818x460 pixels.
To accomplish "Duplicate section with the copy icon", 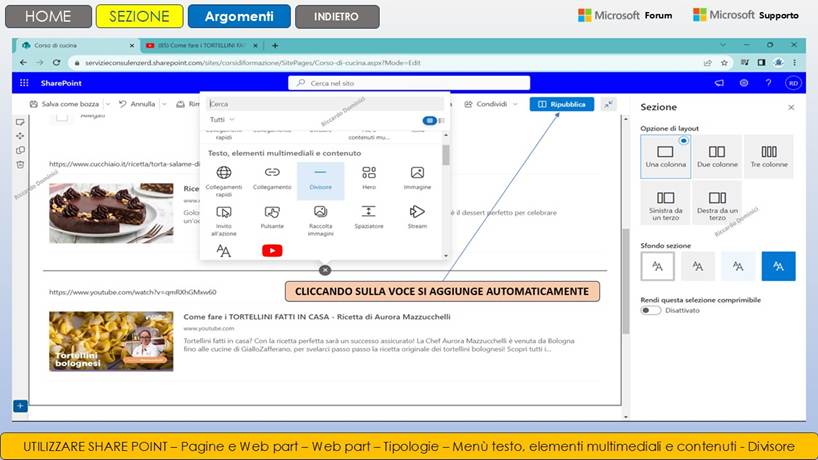I will pos(20,150).
